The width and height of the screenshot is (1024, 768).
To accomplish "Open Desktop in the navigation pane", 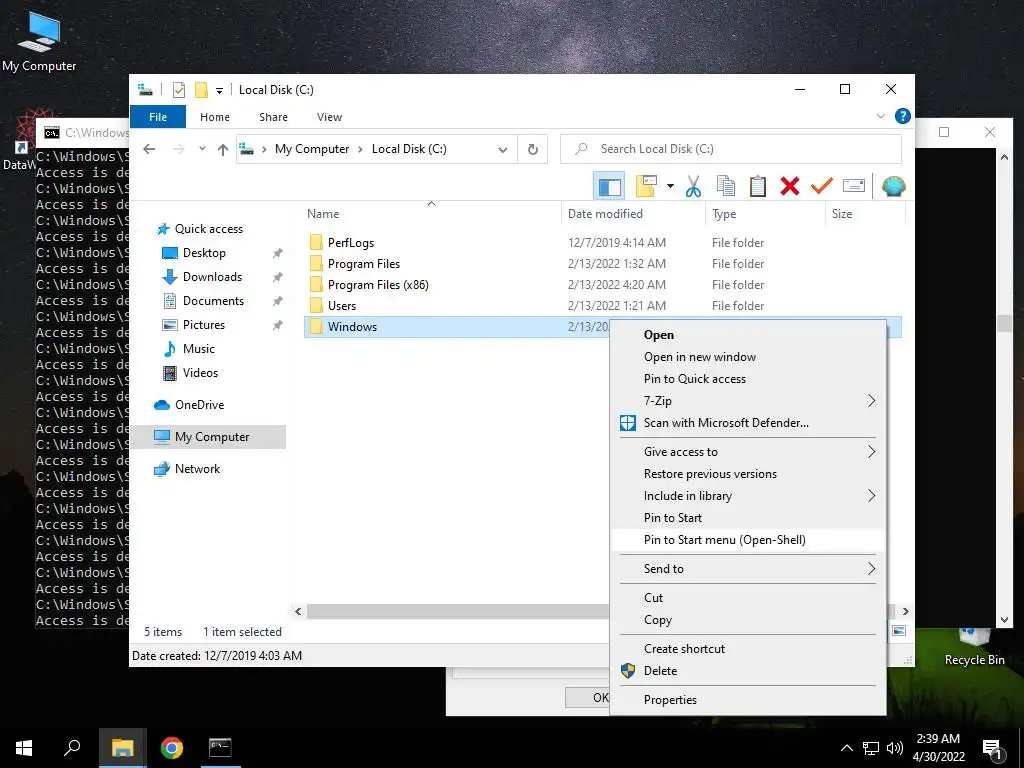I will pos(204,253).
